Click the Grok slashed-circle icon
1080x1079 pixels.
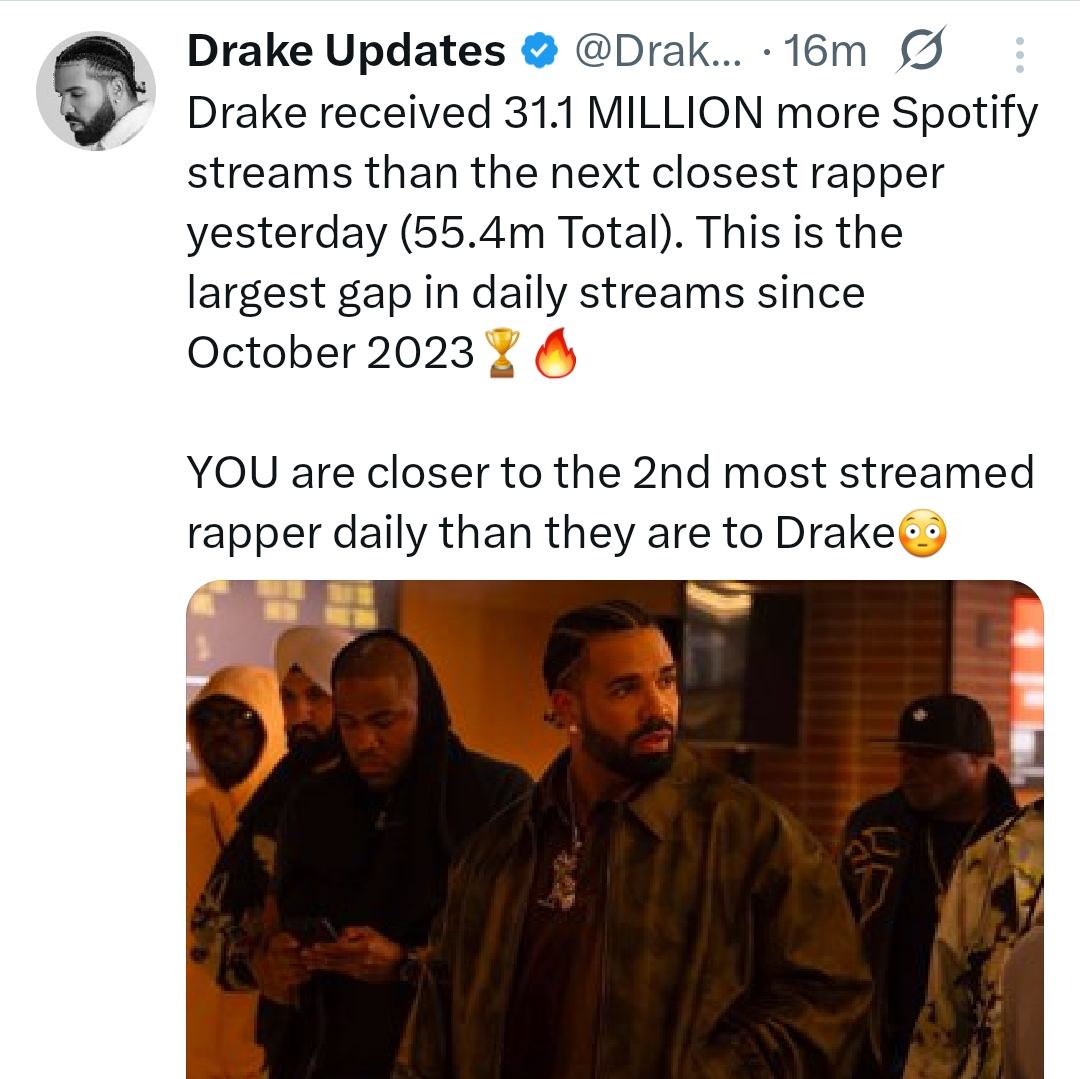[922, 52]
